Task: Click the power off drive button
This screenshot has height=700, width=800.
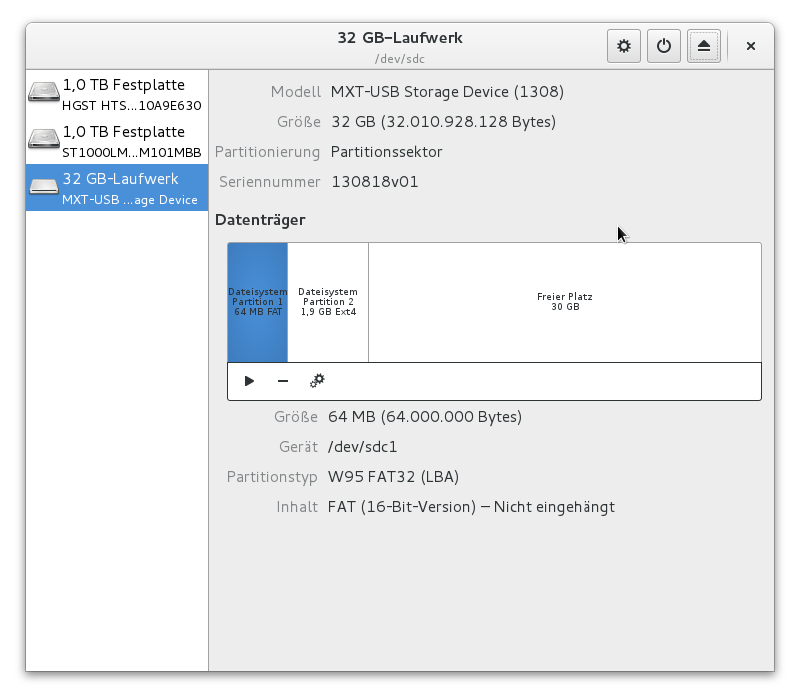Action: click(664, 46)
